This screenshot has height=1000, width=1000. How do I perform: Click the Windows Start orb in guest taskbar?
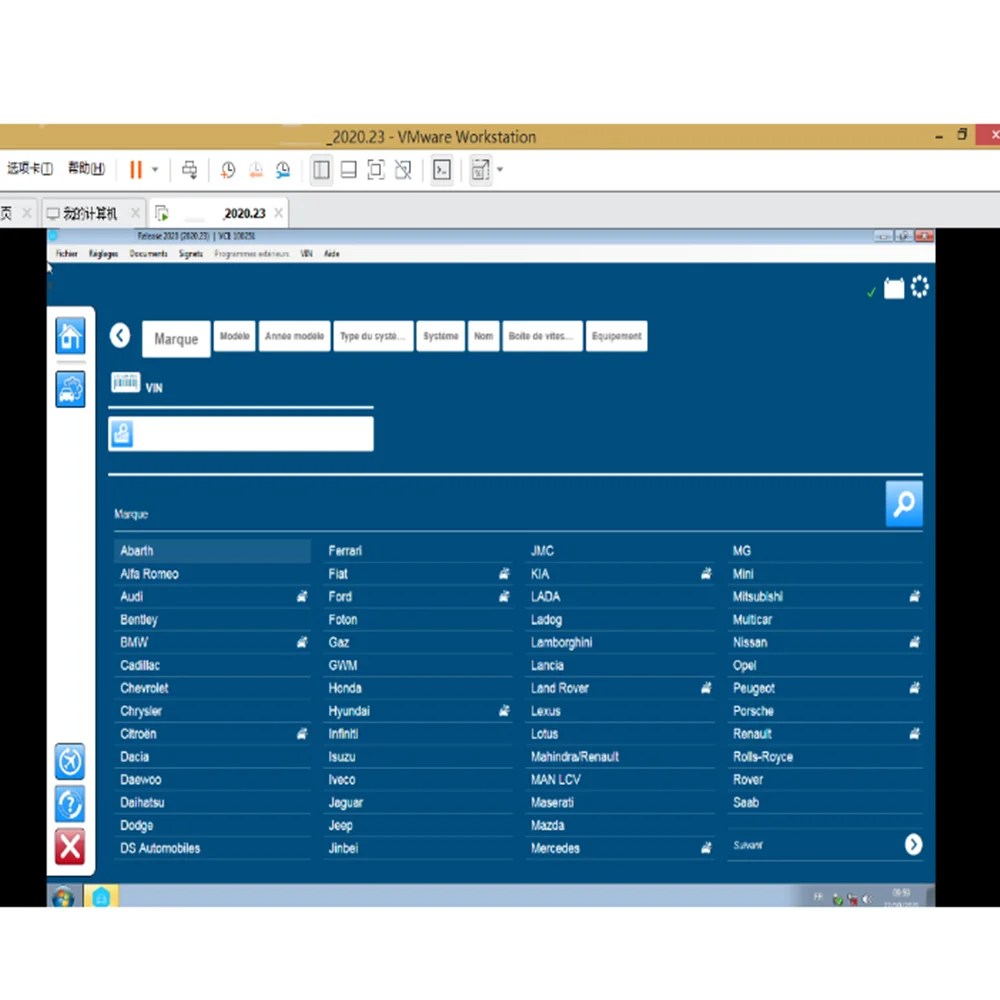coord(63,897)
